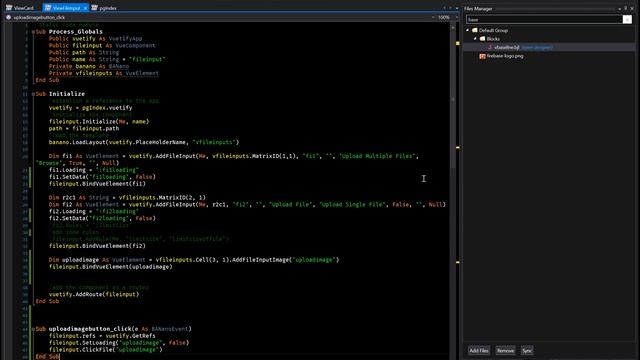Click 'vuetify.AddRoute(fileinput)' line

point(94,294)
